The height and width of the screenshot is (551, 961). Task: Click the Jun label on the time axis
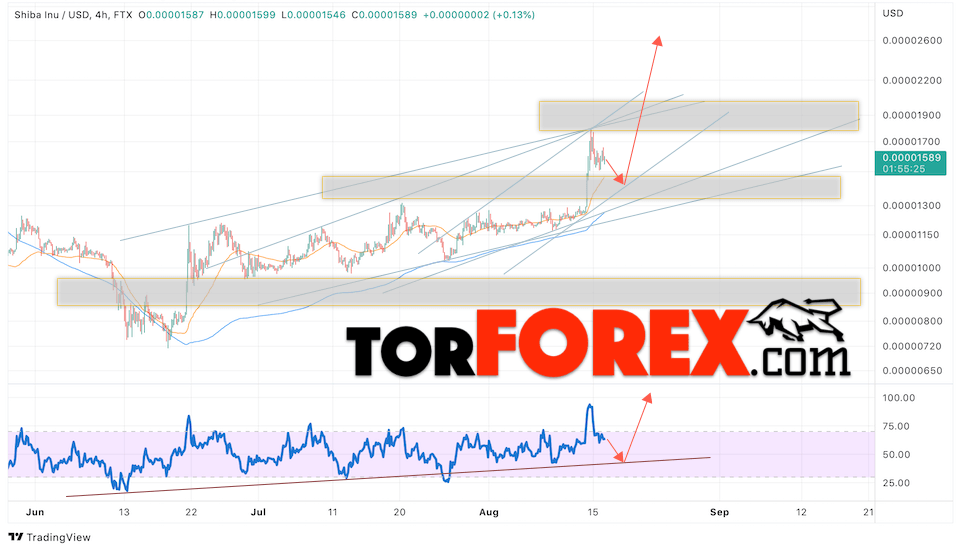click(35, 512)
